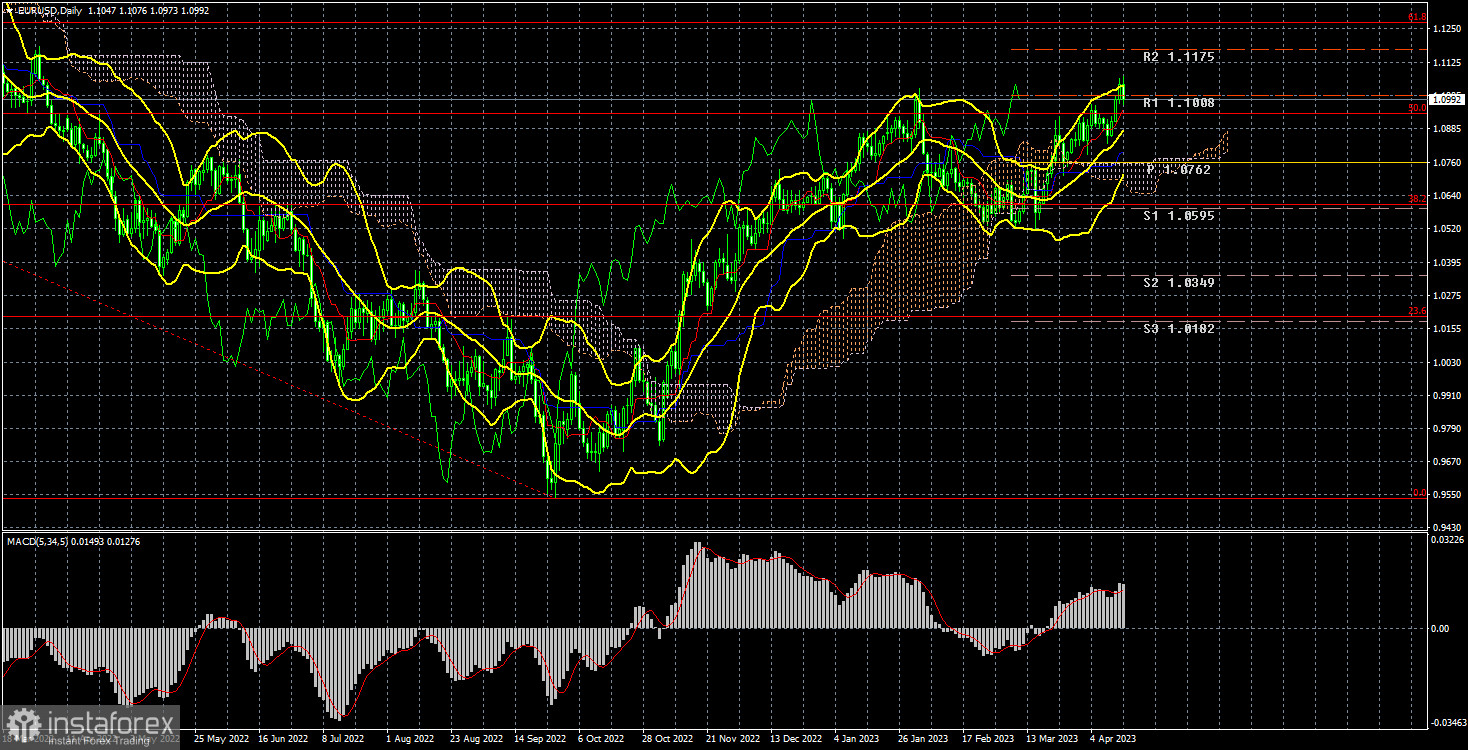Select the S2 1.0349 support label
This screenshot has width=1468, height=750.
(x=1179, y=283)
